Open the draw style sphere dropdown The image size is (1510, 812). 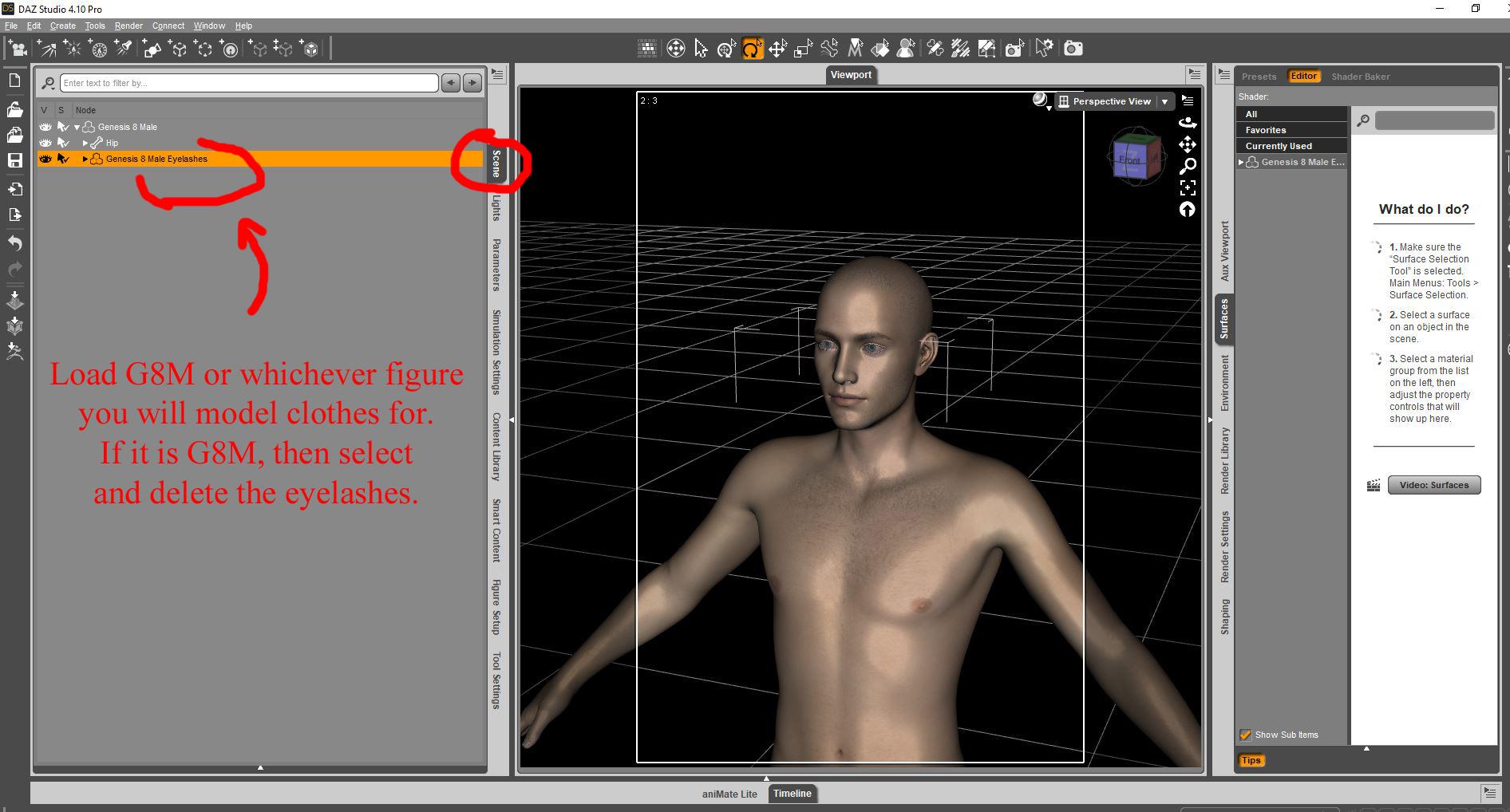point(1041,101)
